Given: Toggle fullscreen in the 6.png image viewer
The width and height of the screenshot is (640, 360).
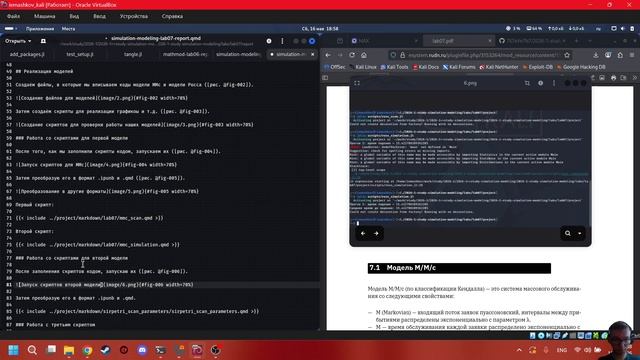Looking at the screenshot, I should tap(357, 83).
